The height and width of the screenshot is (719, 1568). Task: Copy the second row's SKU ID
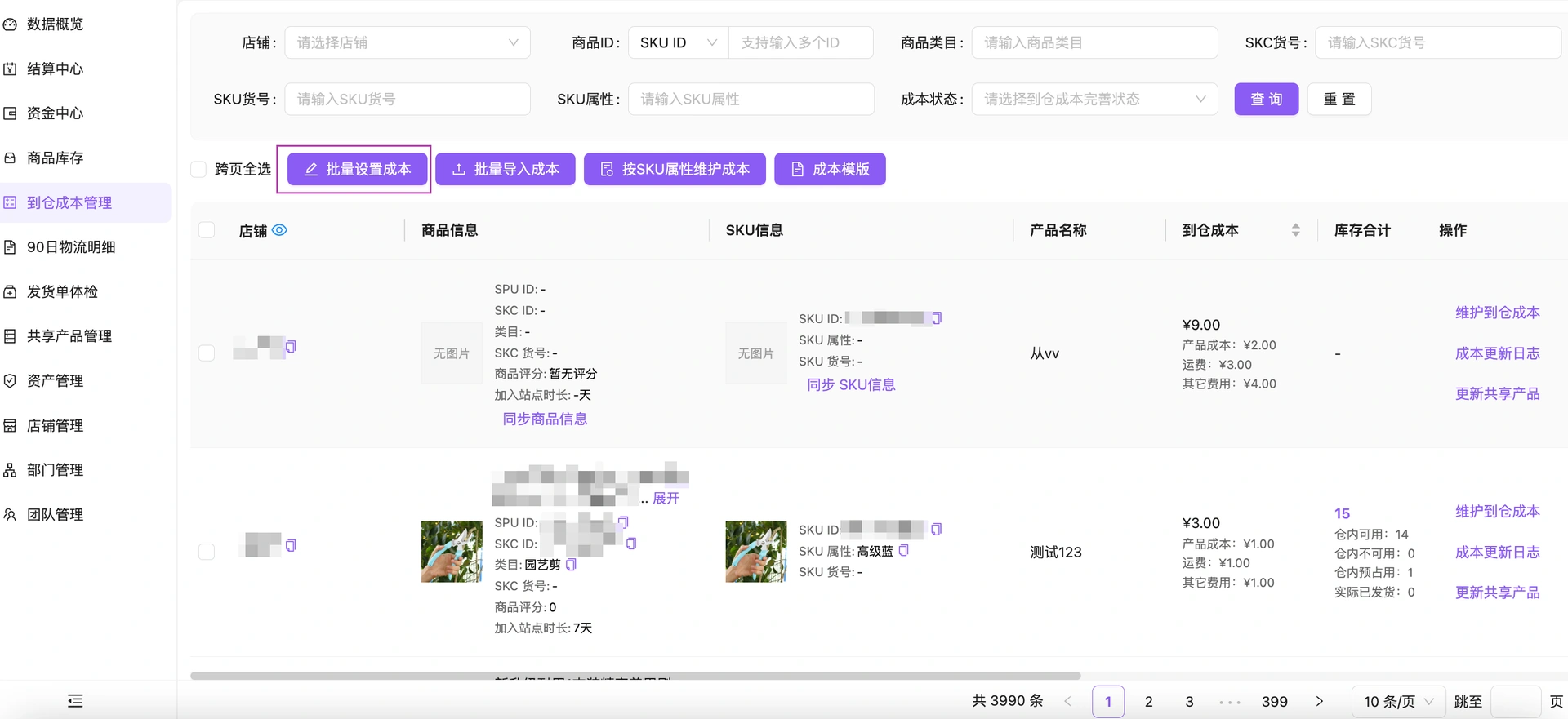pos(937,530)
